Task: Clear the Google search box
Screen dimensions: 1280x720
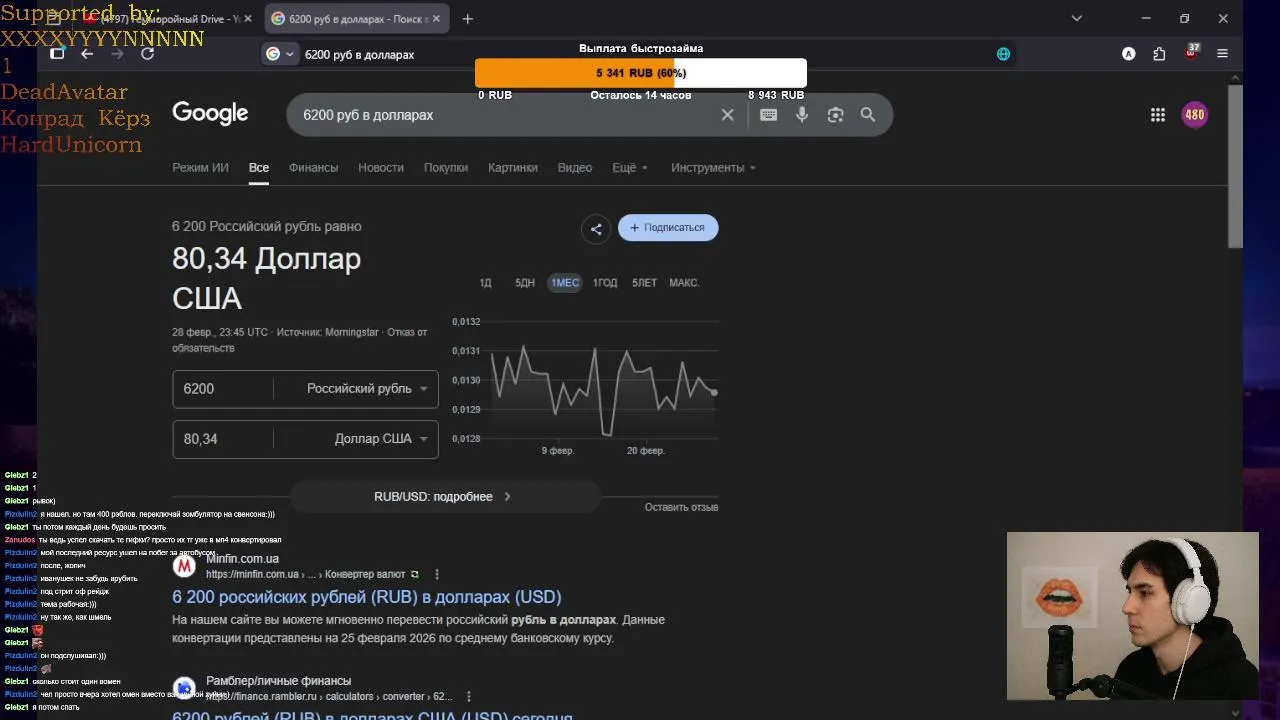Action: point(728,115)
